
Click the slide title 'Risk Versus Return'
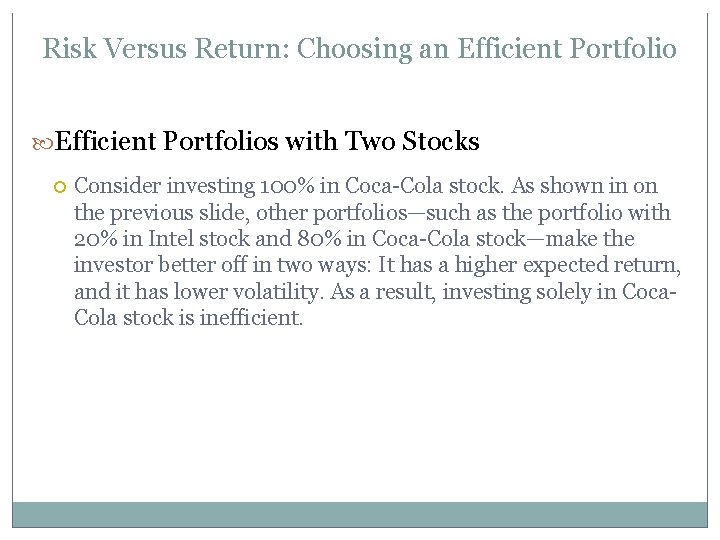tap(360, 48)
